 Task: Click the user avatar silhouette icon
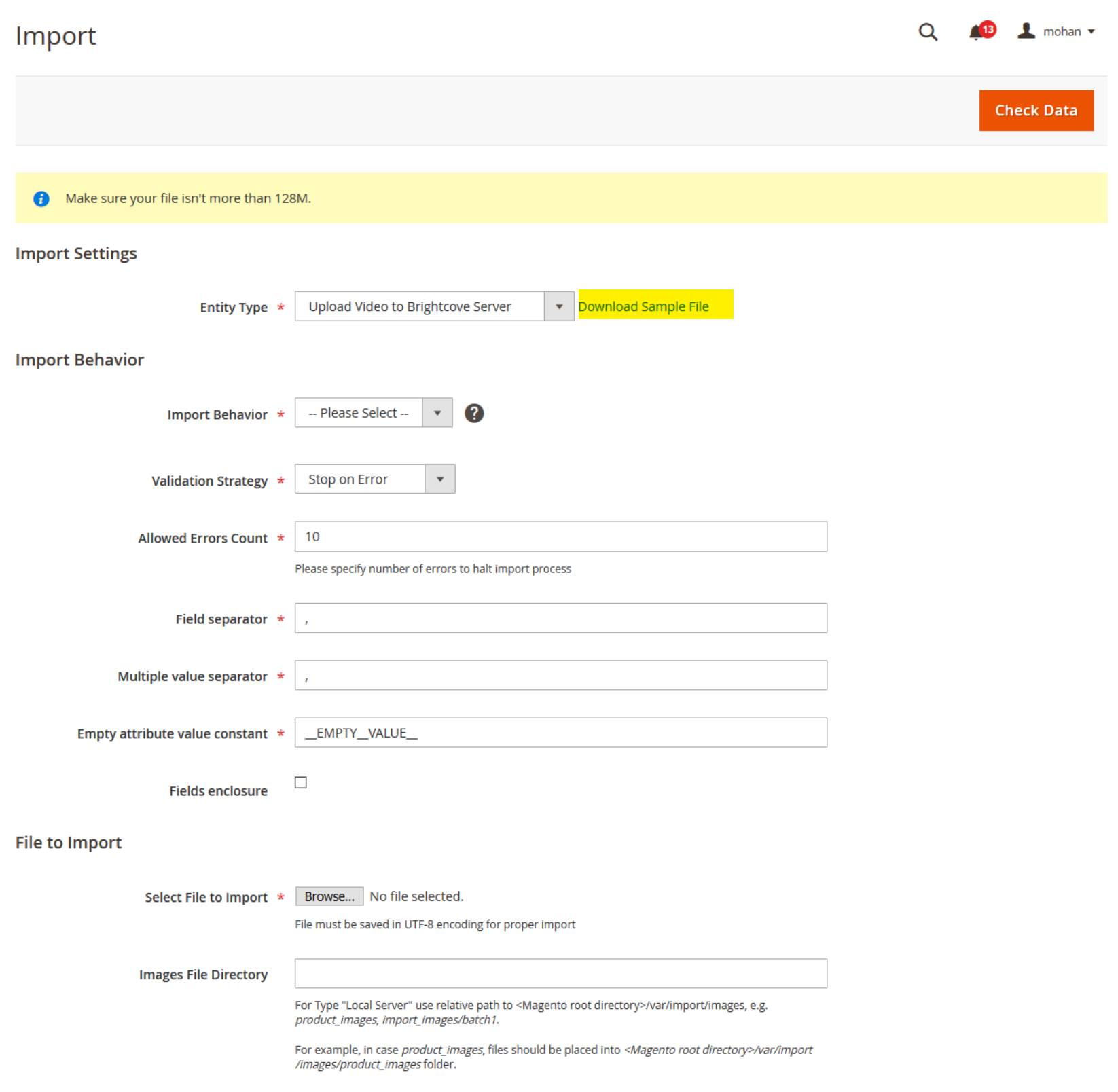click(x=1026, y=31)
